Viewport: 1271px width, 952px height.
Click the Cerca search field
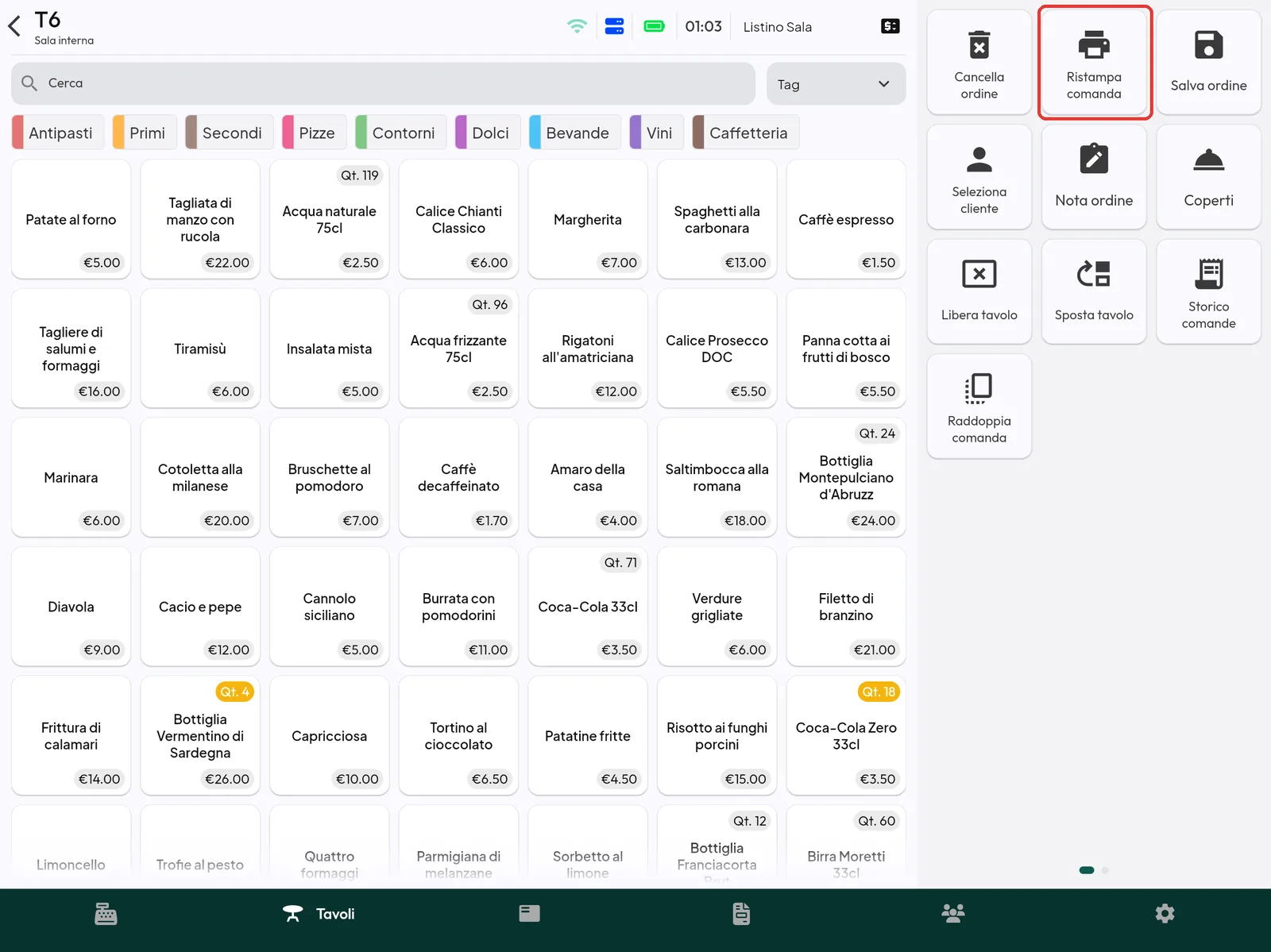pos(383,83)
